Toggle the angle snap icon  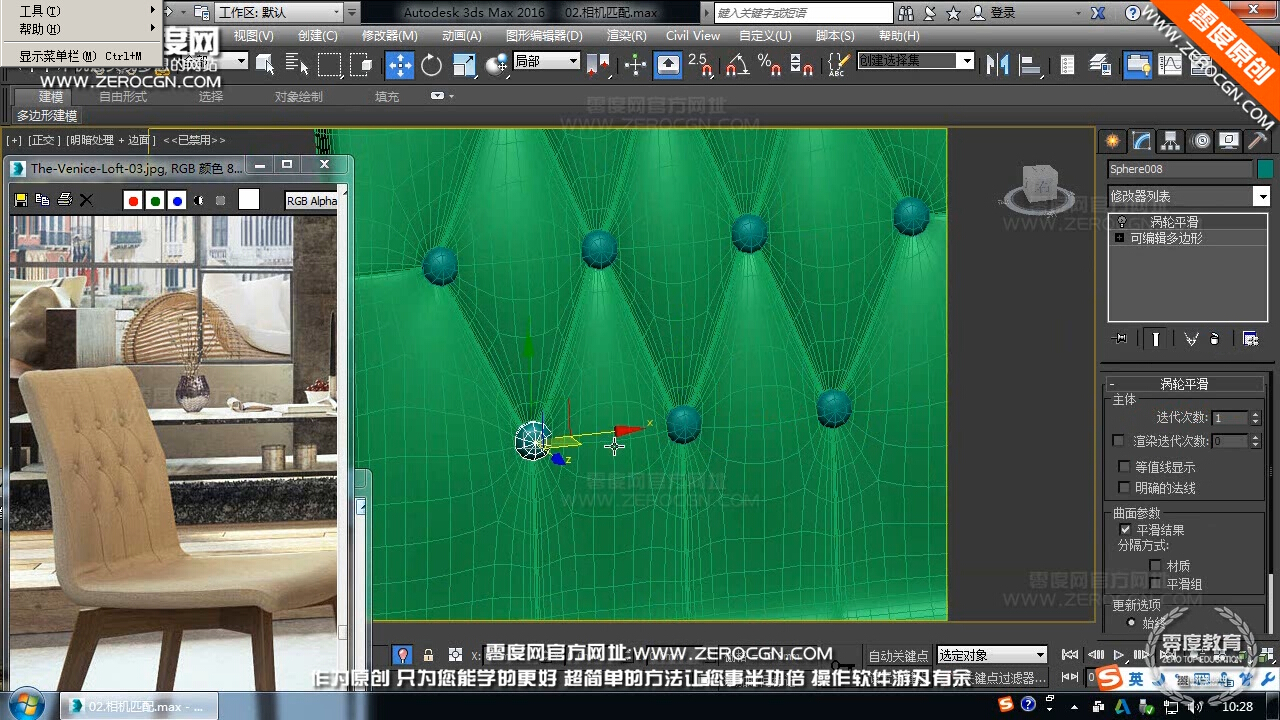(737, 65)
